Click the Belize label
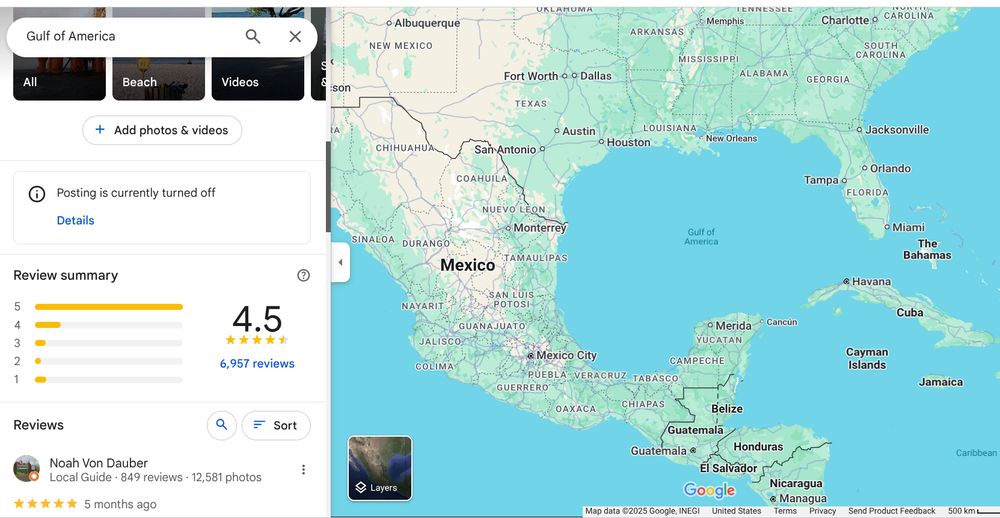 (726, 409)
